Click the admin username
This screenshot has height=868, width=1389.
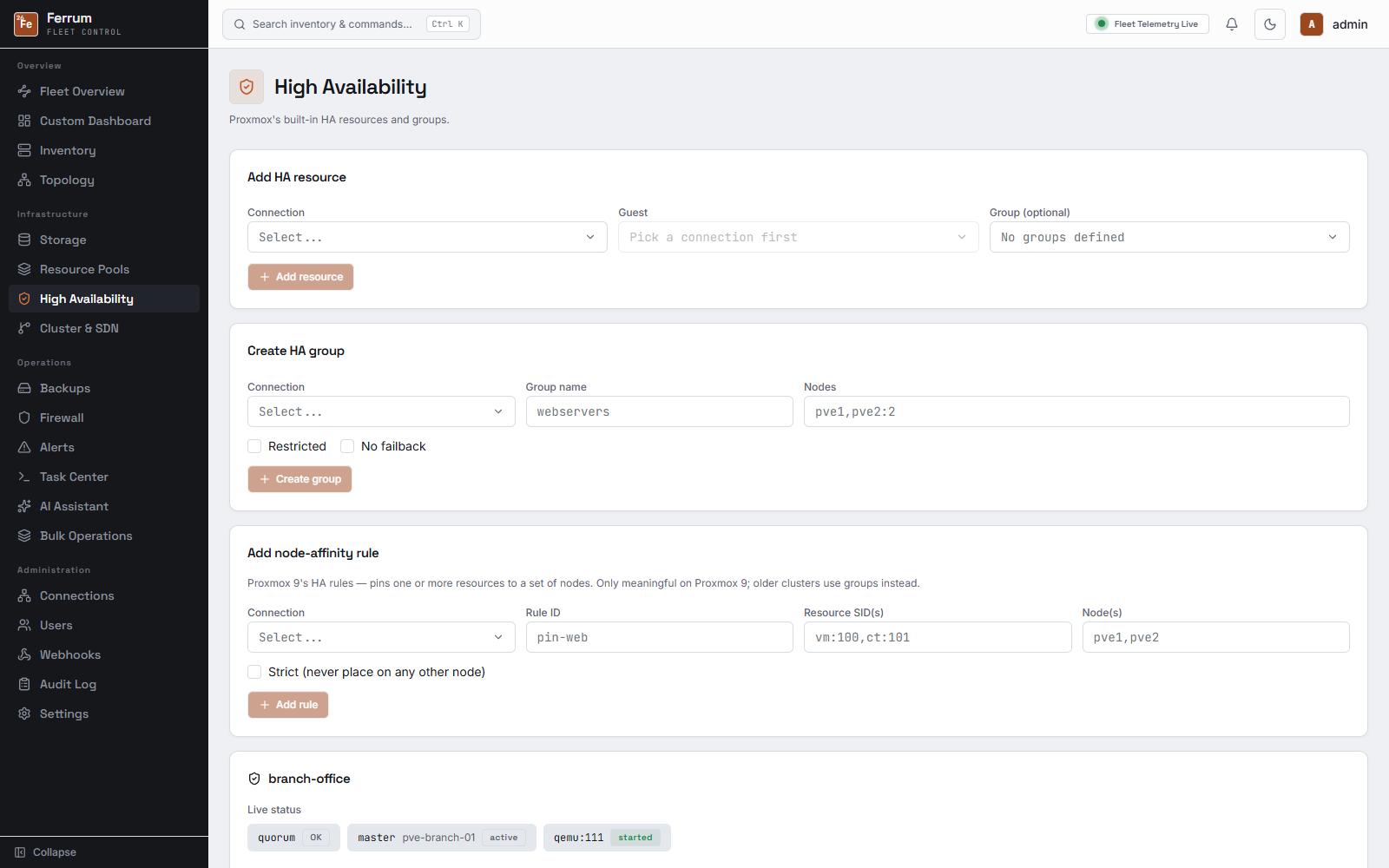1350,24
